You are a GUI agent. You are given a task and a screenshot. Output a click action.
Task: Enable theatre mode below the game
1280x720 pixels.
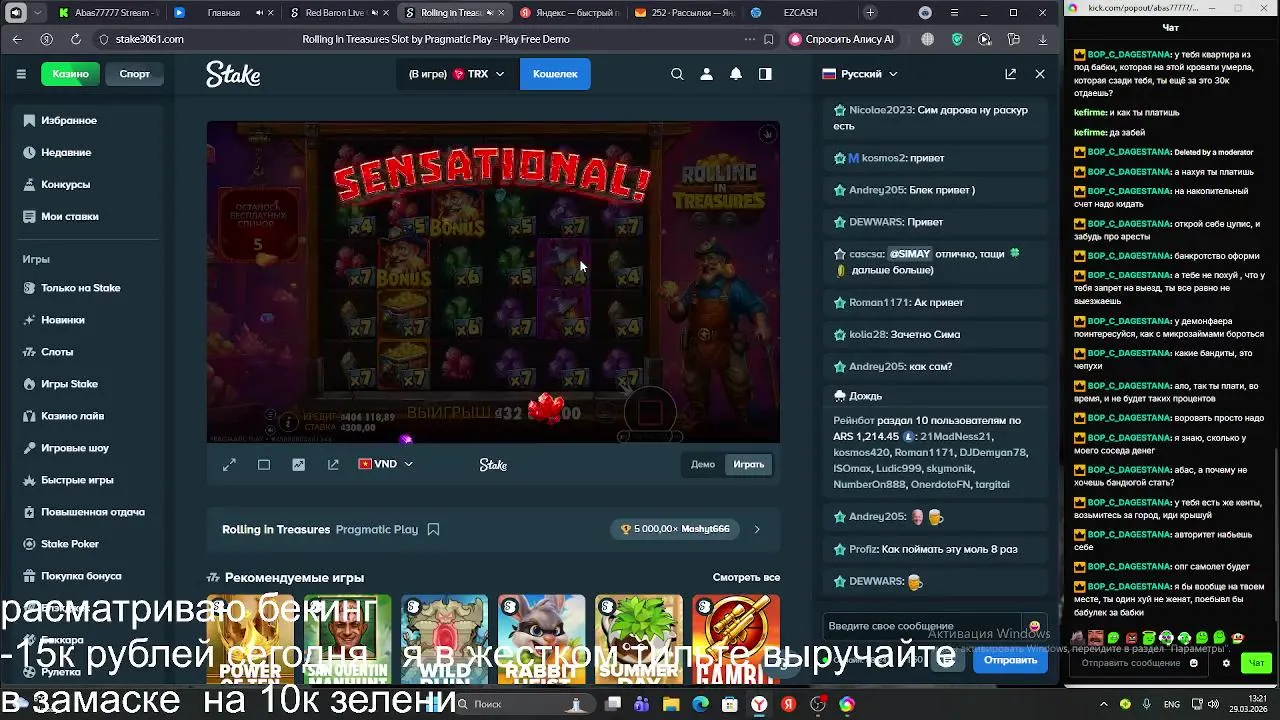tap(264, 464)
